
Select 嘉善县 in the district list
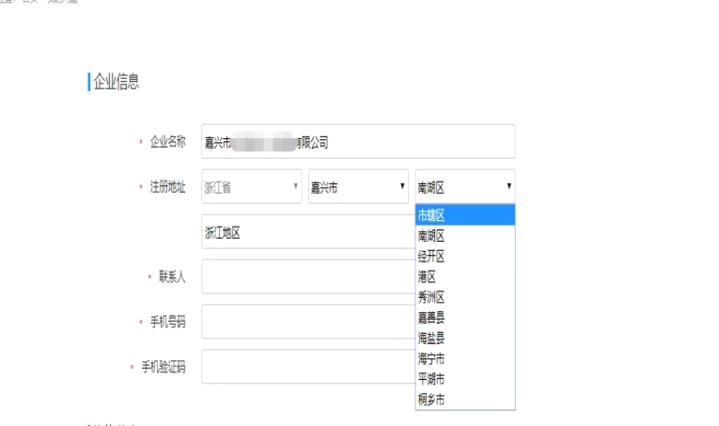pos(465,317)
